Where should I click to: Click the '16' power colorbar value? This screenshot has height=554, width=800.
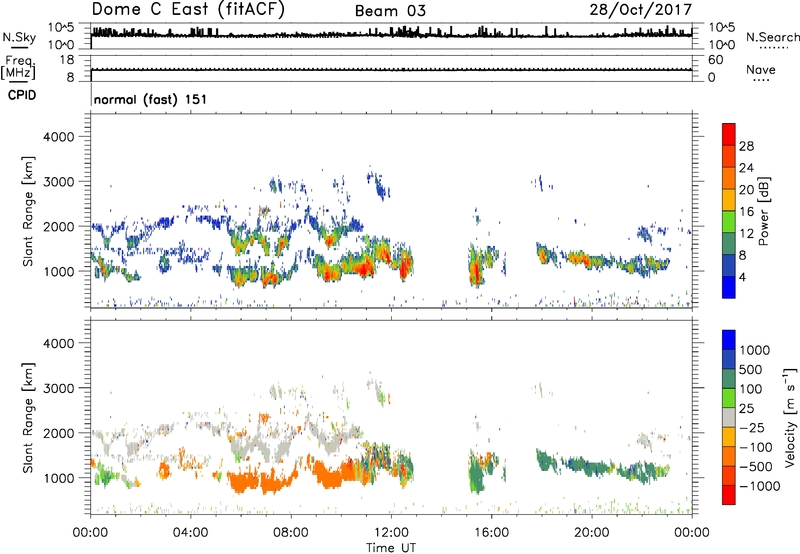746,212
